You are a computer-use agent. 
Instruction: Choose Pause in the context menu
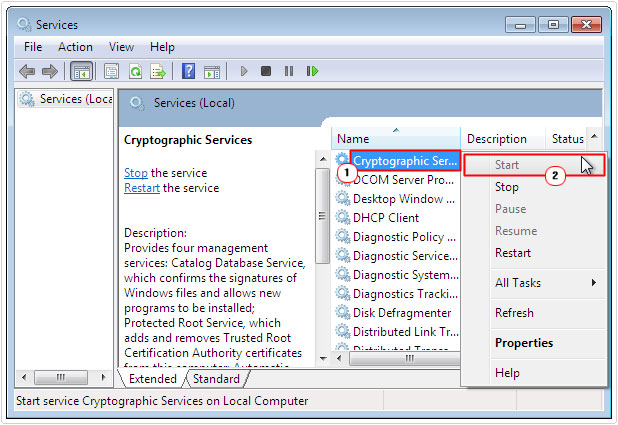coord(534,209)
